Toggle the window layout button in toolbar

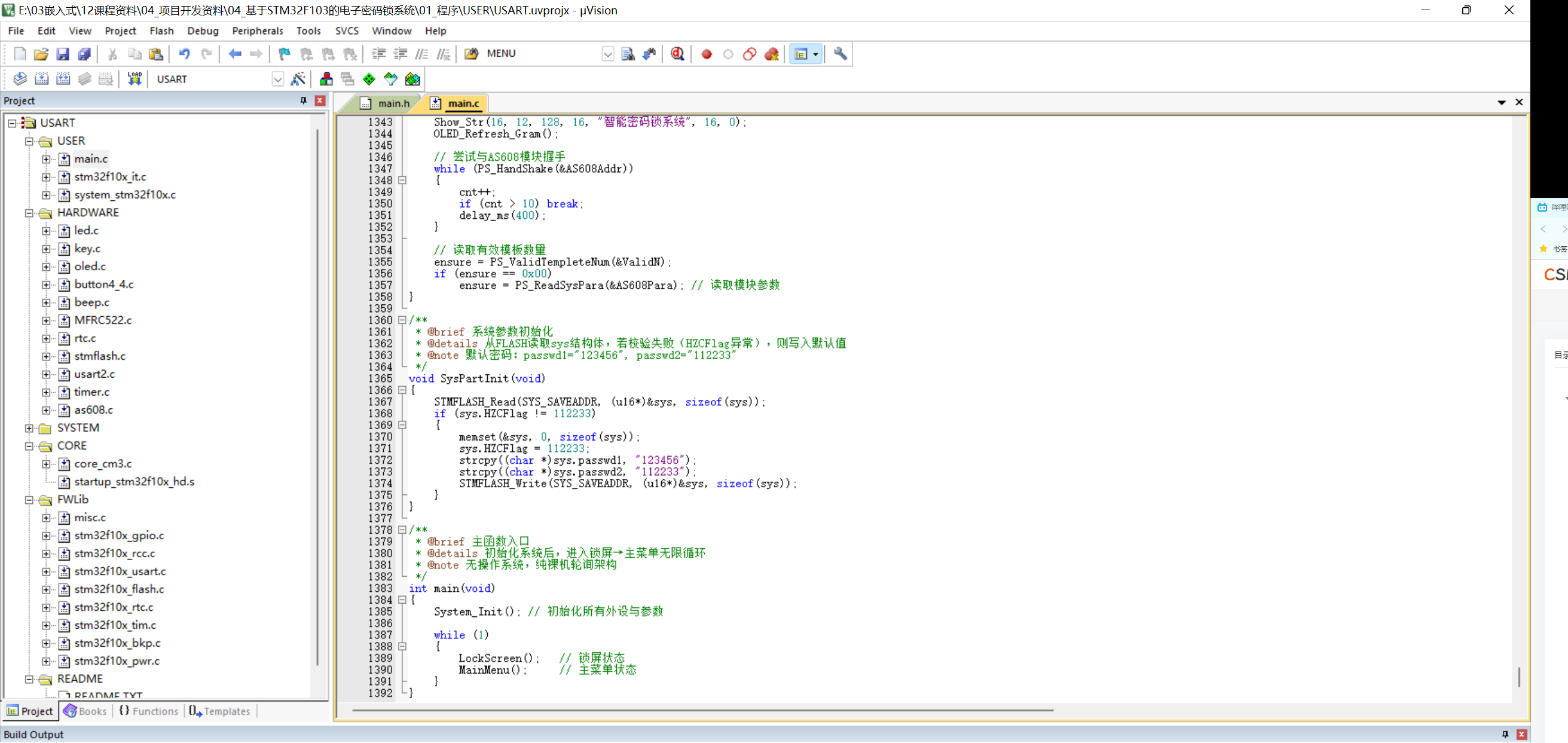(x=801, y=54)
